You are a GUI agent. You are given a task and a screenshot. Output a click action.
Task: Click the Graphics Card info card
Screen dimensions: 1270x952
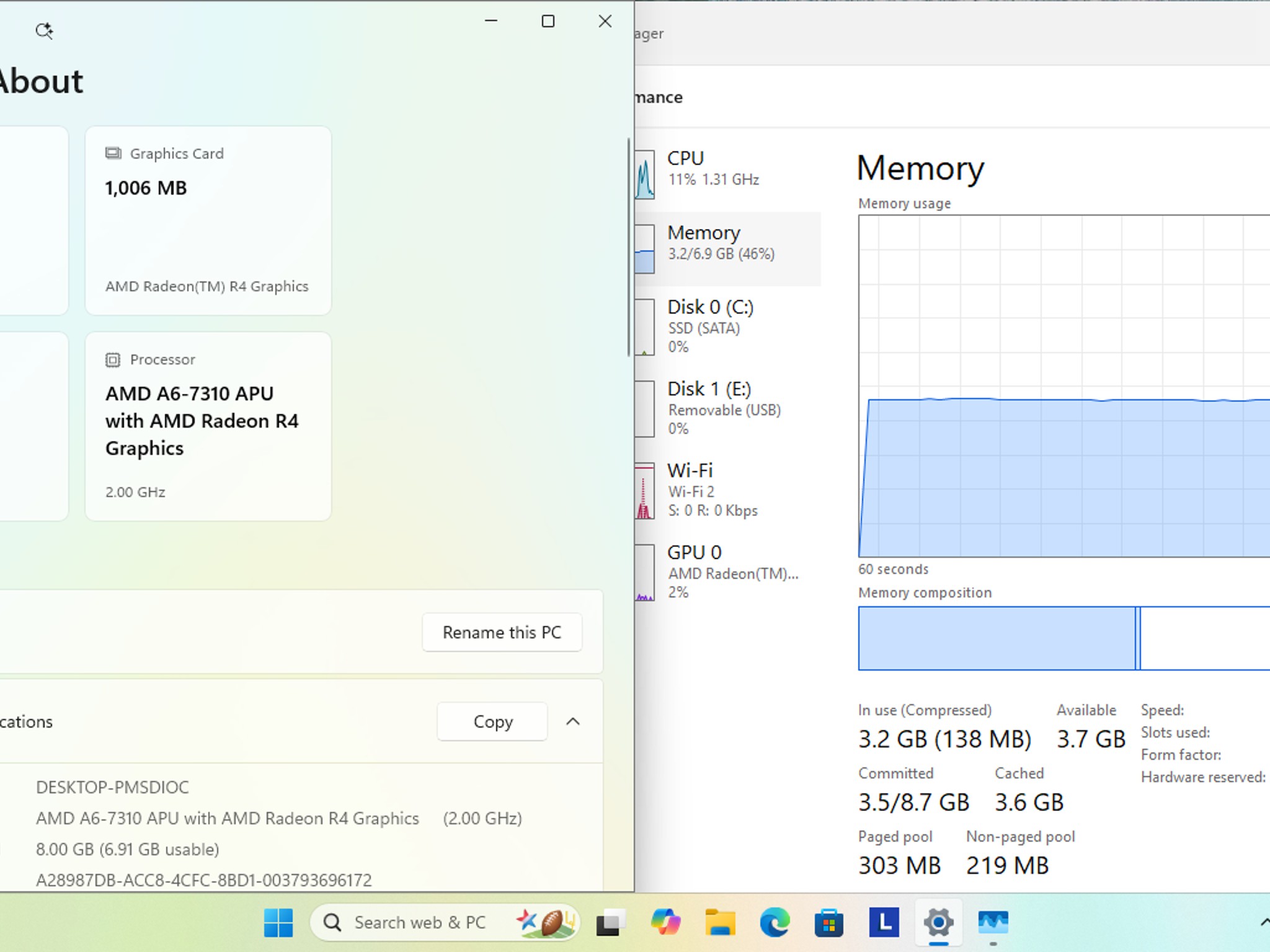click(208, 221)
